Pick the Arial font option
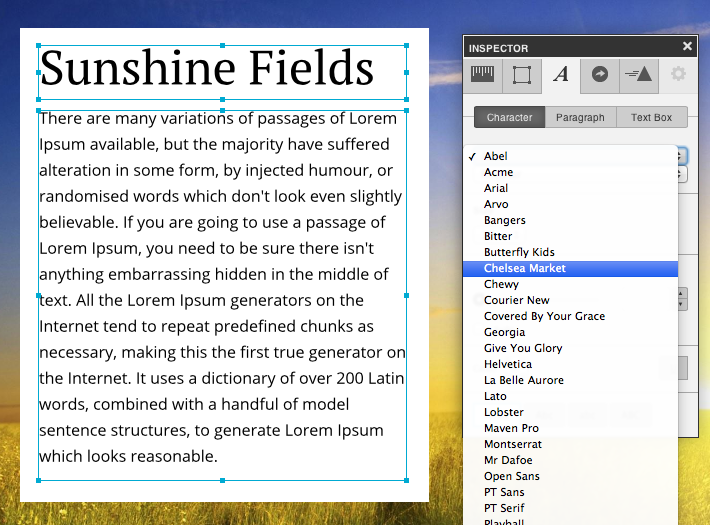This screenshot has width=710, height=525. click(x=496, y=188)
